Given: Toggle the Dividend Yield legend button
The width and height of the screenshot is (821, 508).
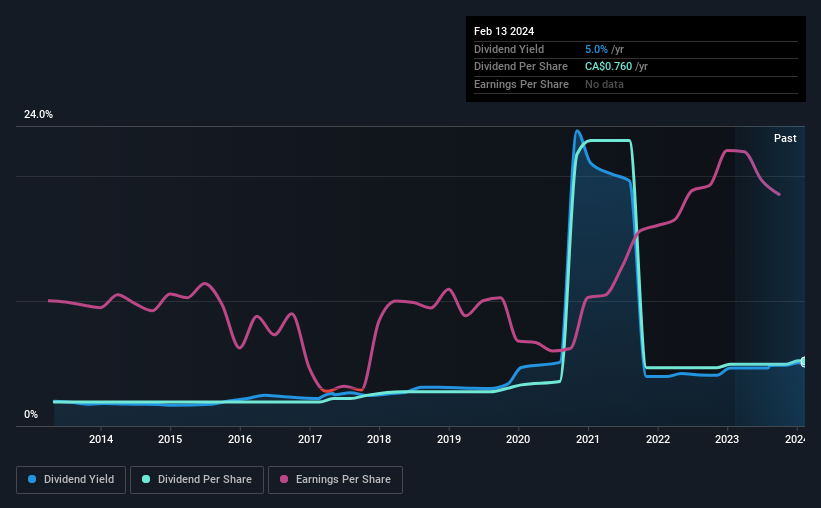Looking at the screenshot, I should (x=71, y=480).
